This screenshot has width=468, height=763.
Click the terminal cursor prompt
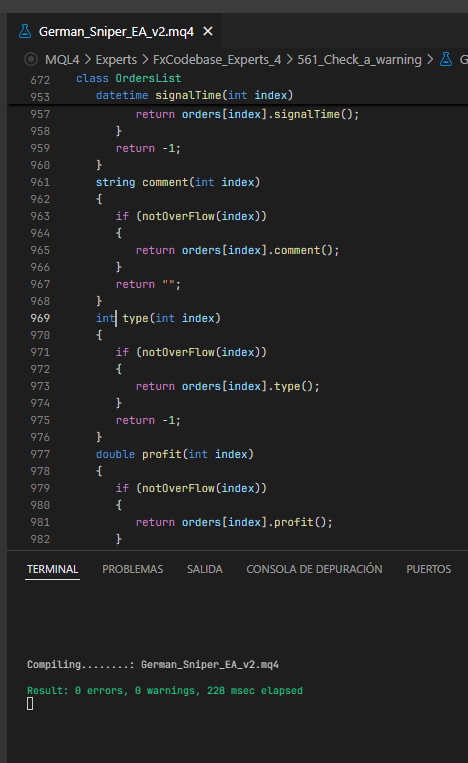[30, 704]
